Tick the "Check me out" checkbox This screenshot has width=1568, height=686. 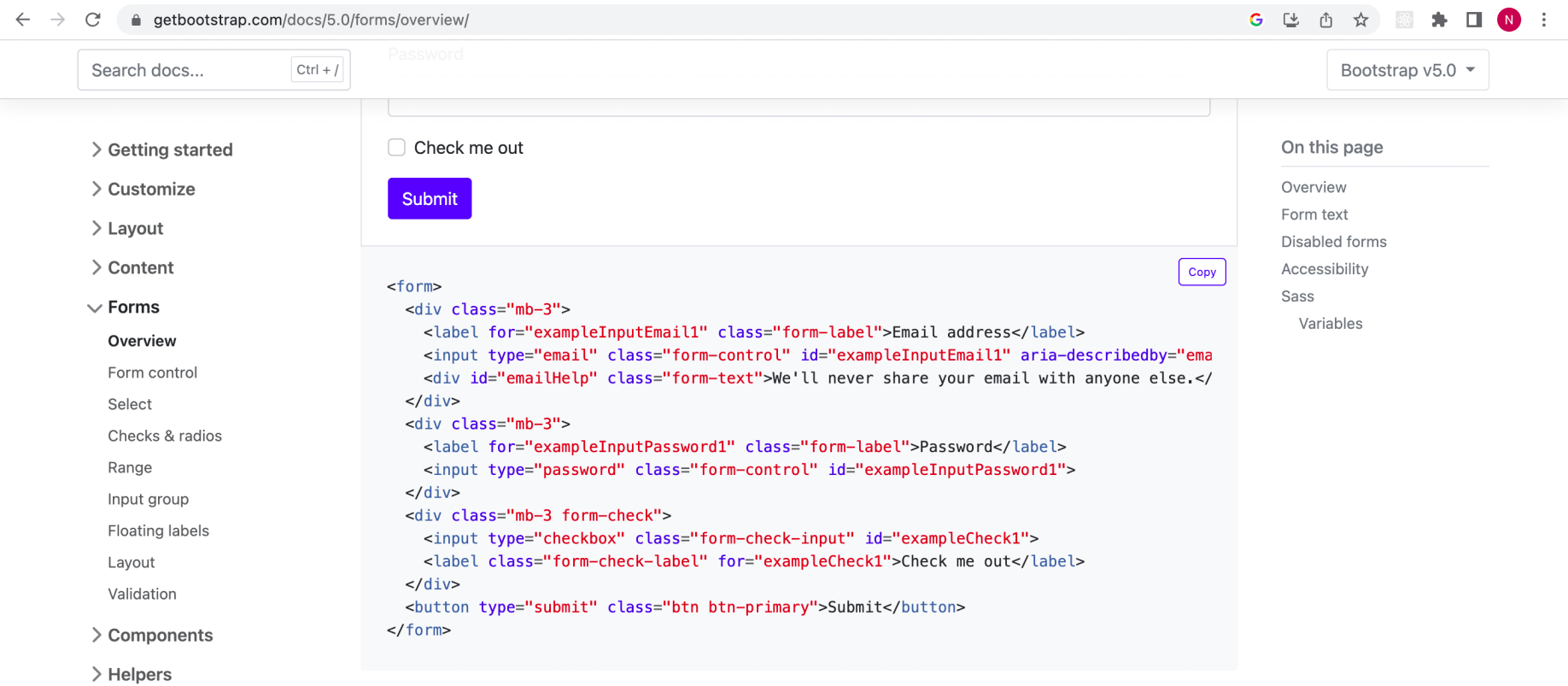tap(396, 148)
